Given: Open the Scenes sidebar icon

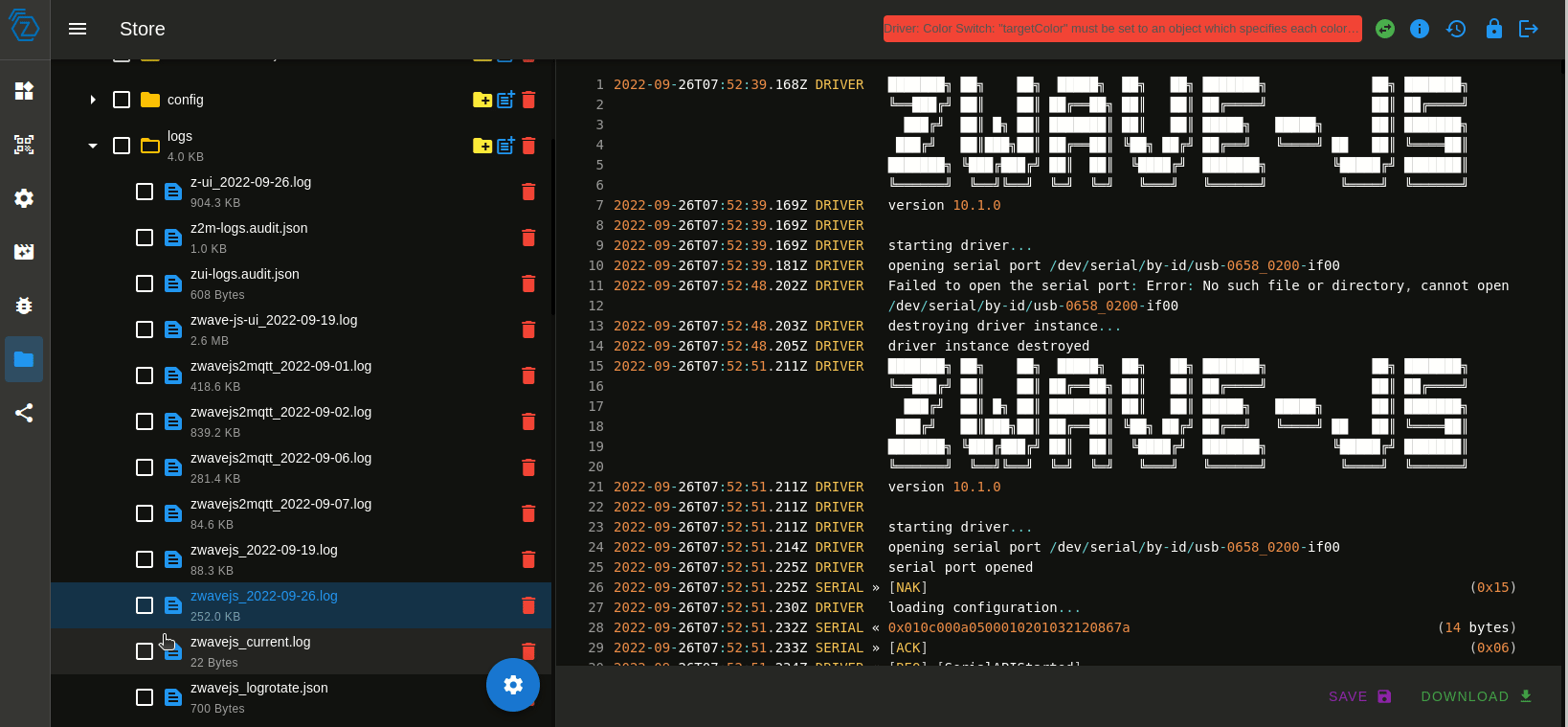Looking at the screenshot, I should point(24,252).
